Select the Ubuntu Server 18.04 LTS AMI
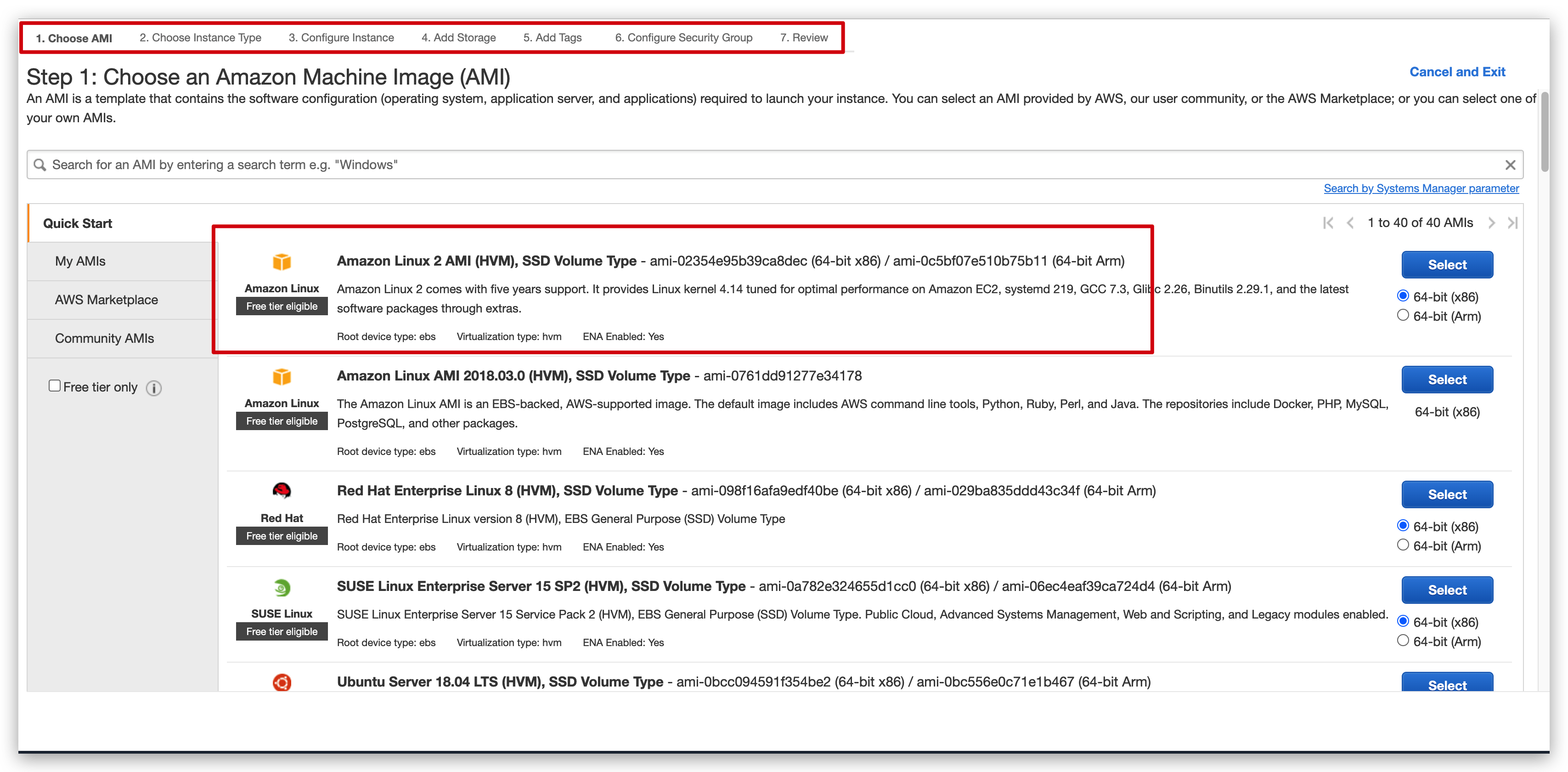 pyautogui.click(x=1448, y=682)
